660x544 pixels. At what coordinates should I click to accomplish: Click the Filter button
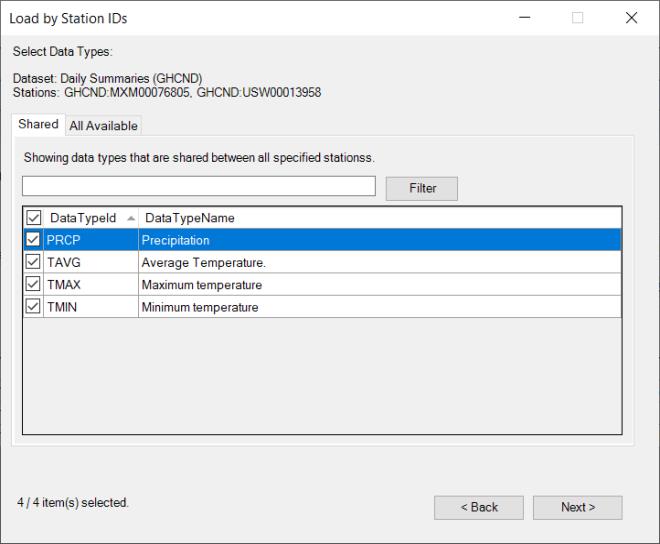pyautogui.click(x=422, y=188)
